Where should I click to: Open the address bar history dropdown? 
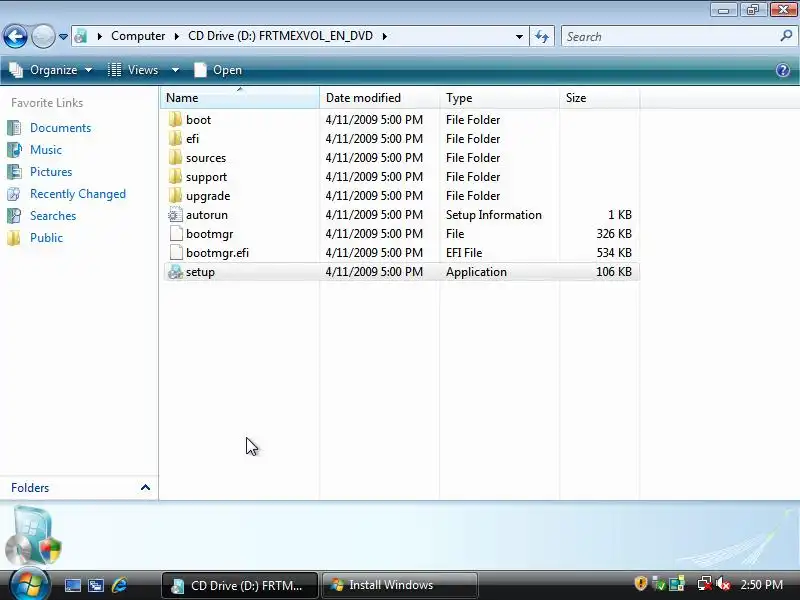[x=519, y=36]
